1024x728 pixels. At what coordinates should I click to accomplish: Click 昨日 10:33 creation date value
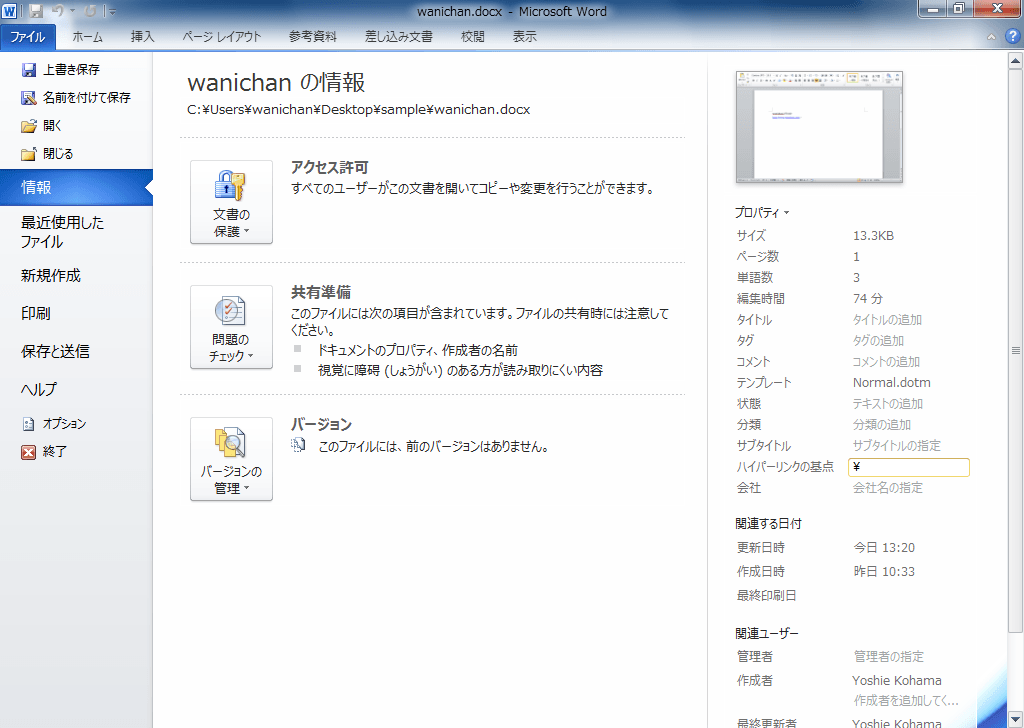click(884, 571)
